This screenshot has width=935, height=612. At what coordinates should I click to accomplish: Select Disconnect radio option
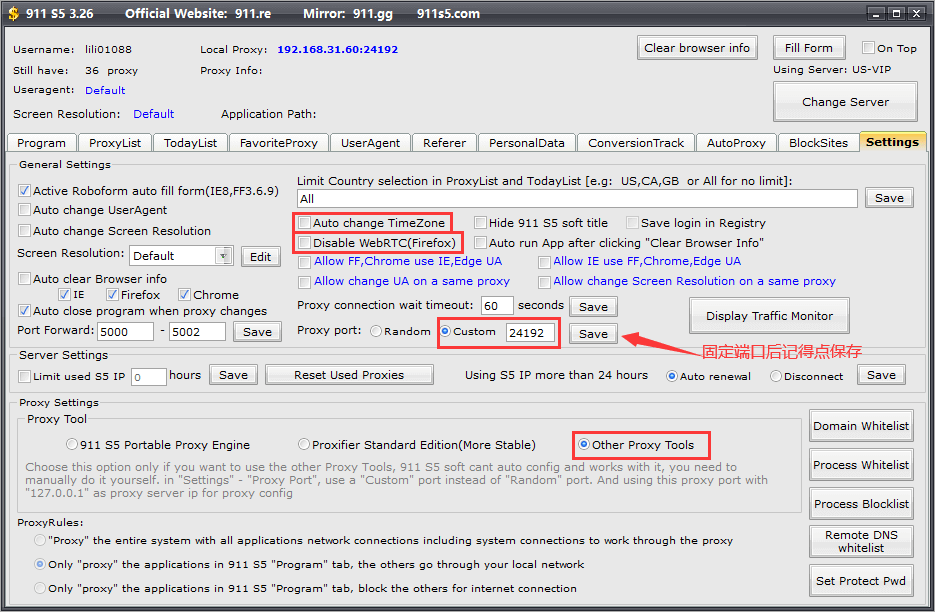point(776,376)
